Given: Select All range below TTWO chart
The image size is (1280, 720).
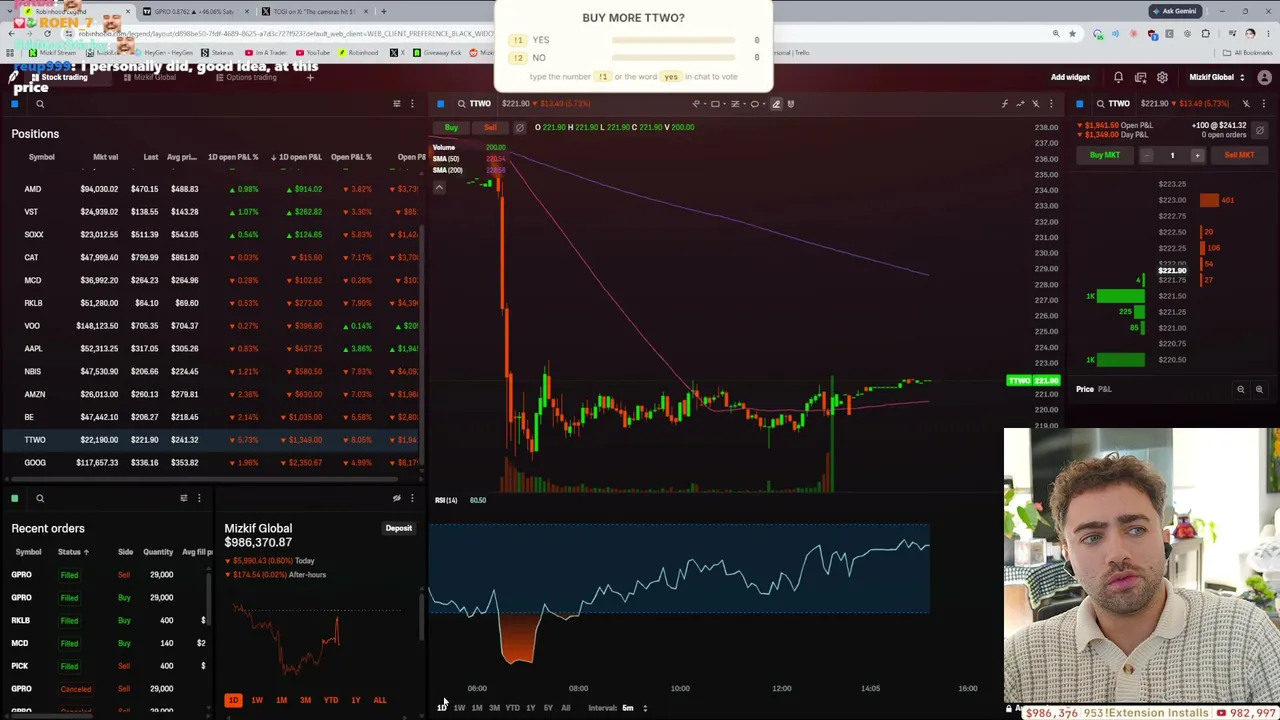Looking at the screenshot, I should coord(566,708).
